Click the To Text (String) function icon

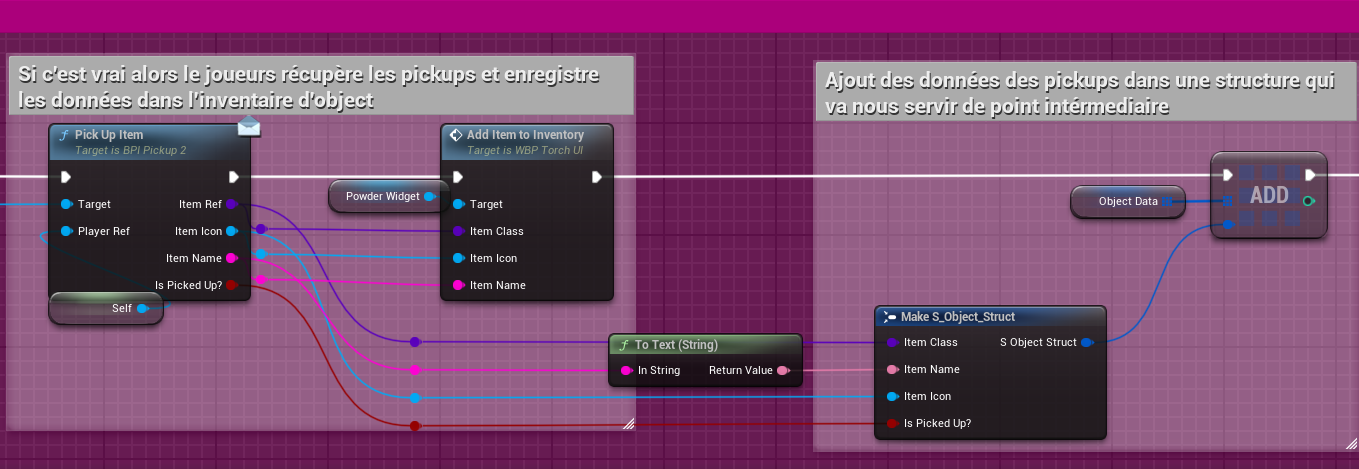coord(625,345)
